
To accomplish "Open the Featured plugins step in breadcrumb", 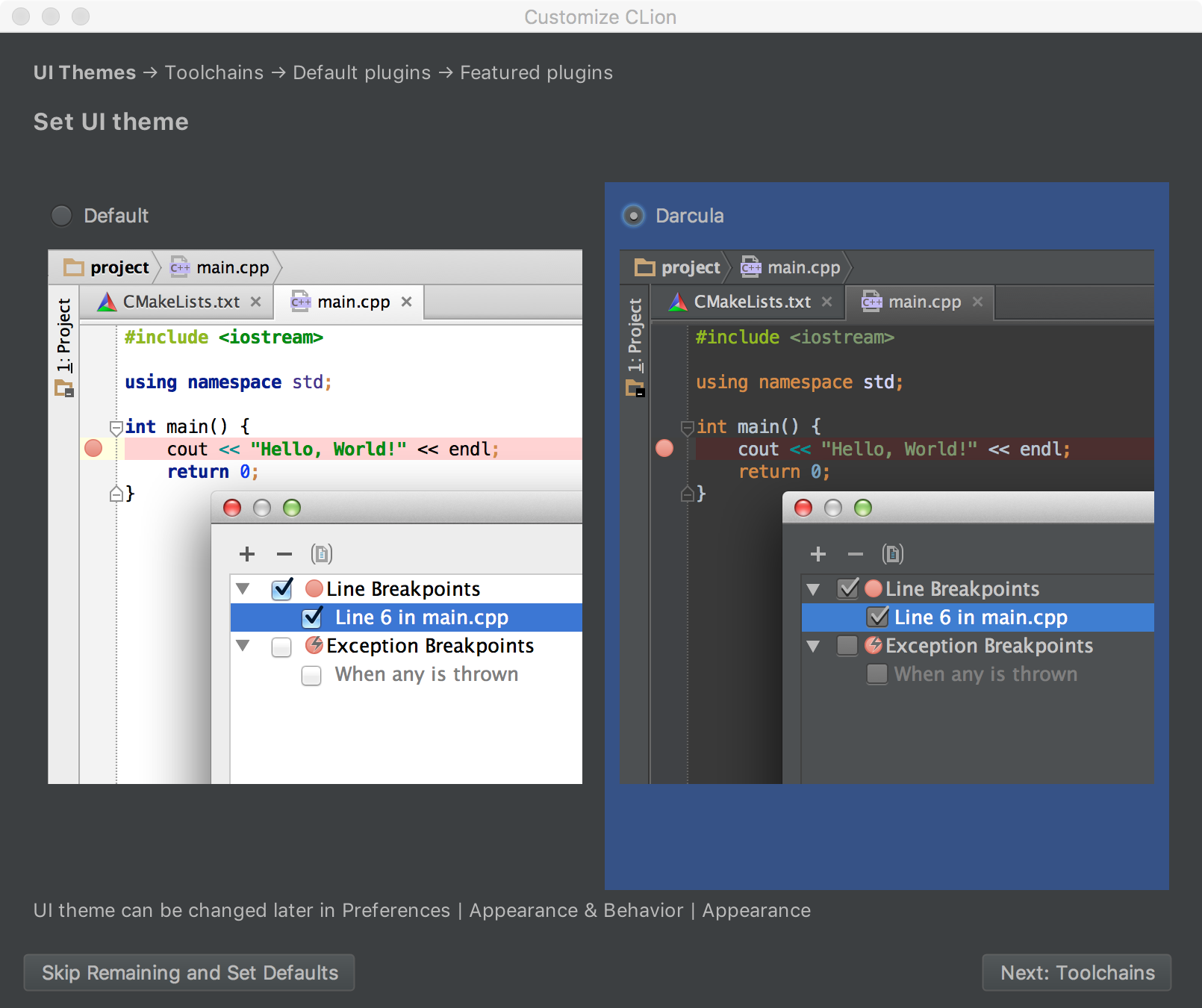I will 536,72.
